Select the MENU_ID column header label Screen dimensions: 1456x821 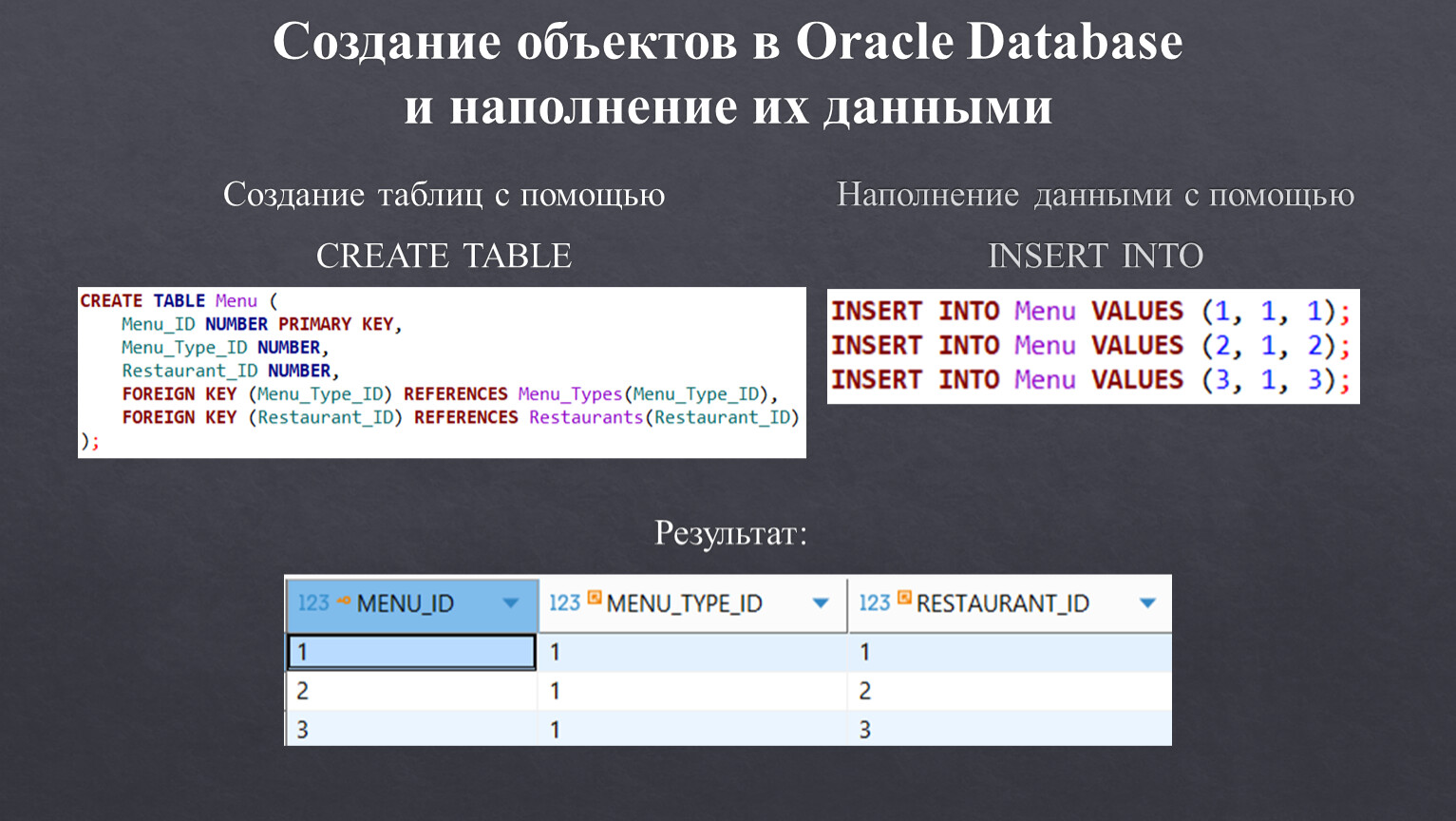tap(405, 603)
